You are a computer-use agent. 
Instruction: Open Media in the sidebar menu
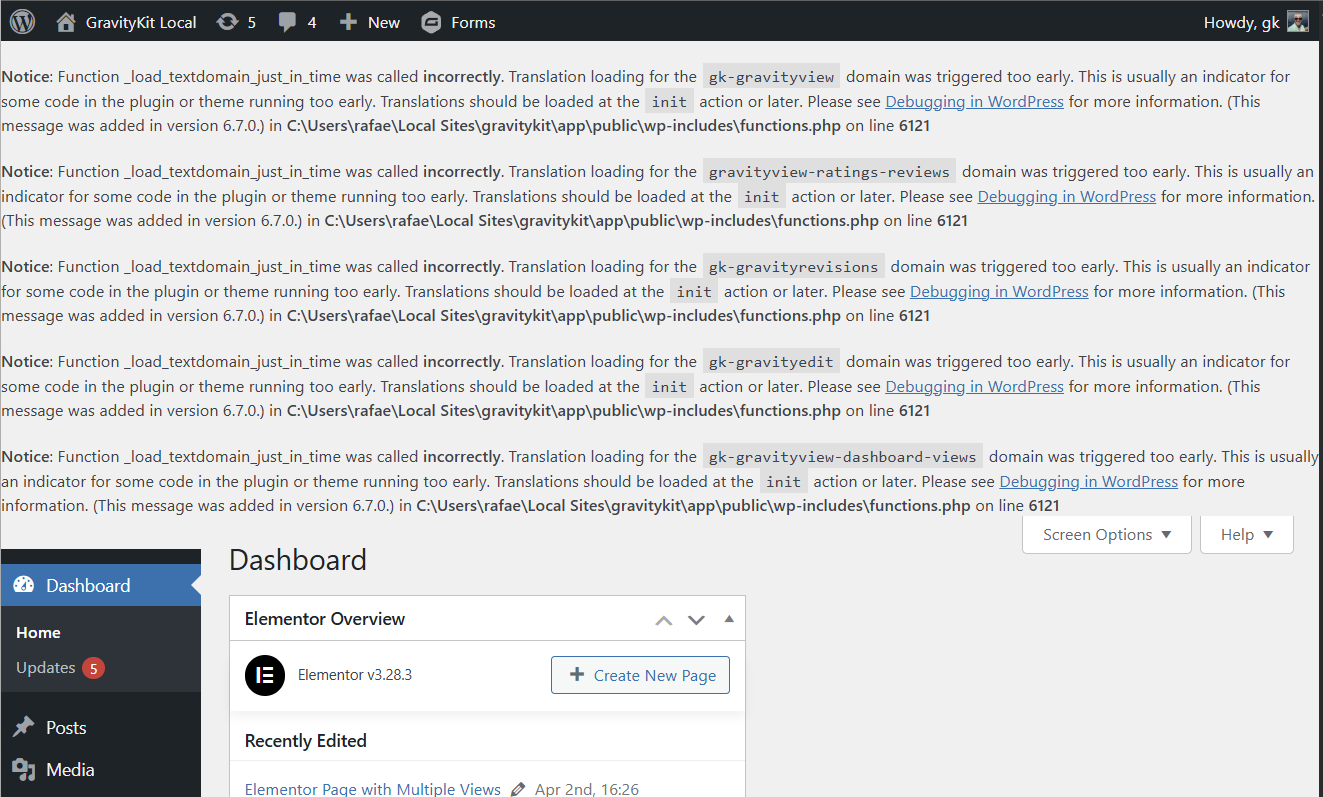(70, 770)
